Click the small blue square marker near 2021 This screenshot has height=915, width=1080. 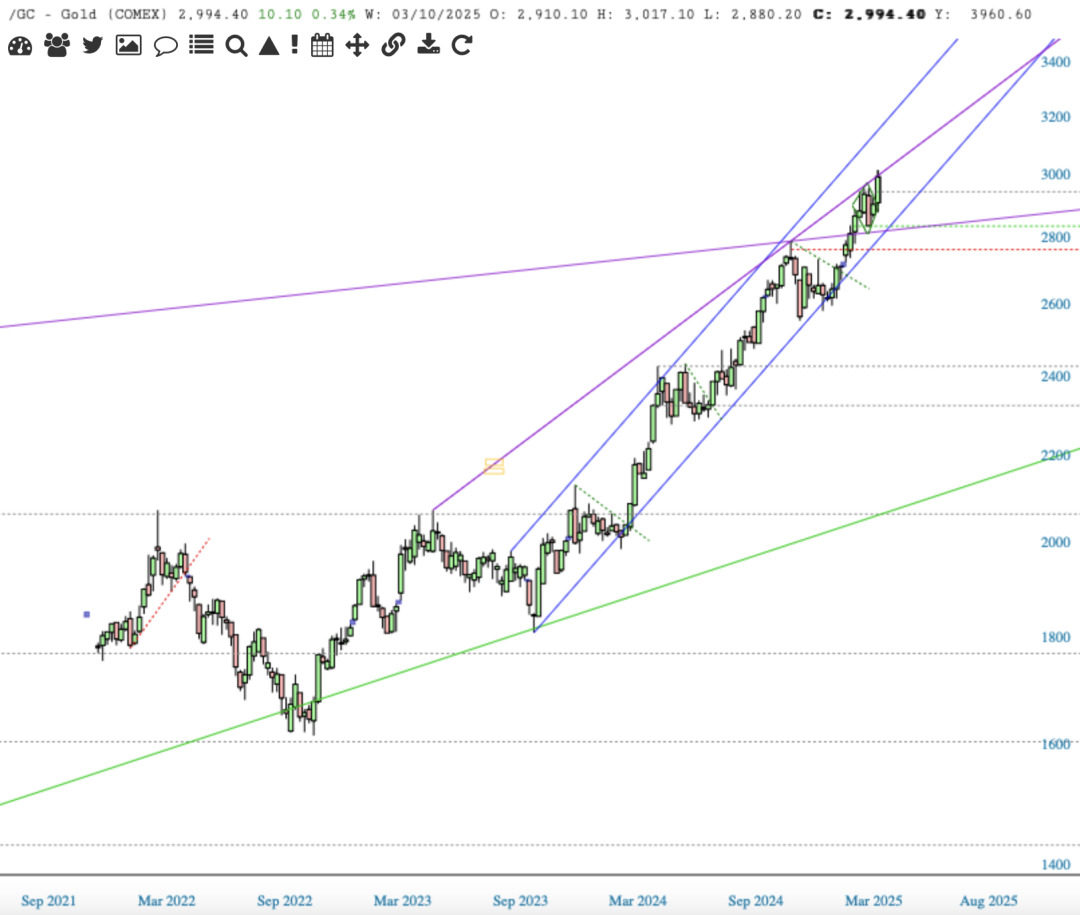87,614
